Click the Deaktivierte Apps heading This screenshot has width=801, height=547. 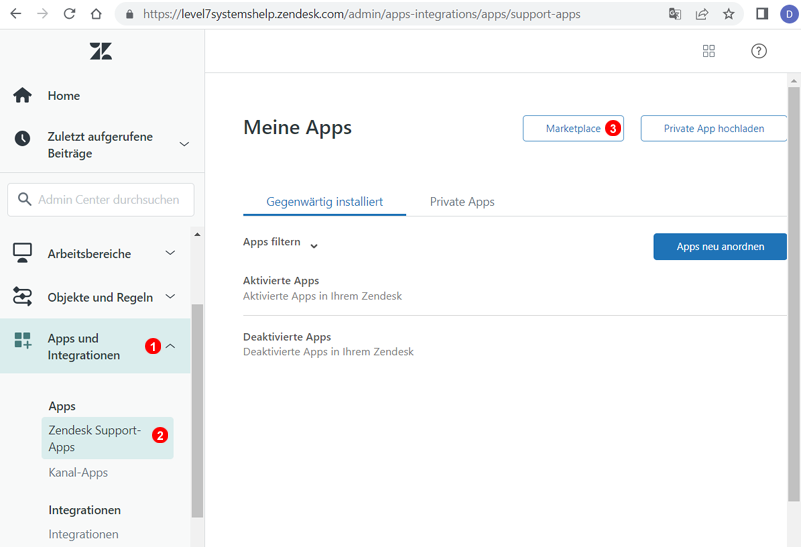click(287, 337)
